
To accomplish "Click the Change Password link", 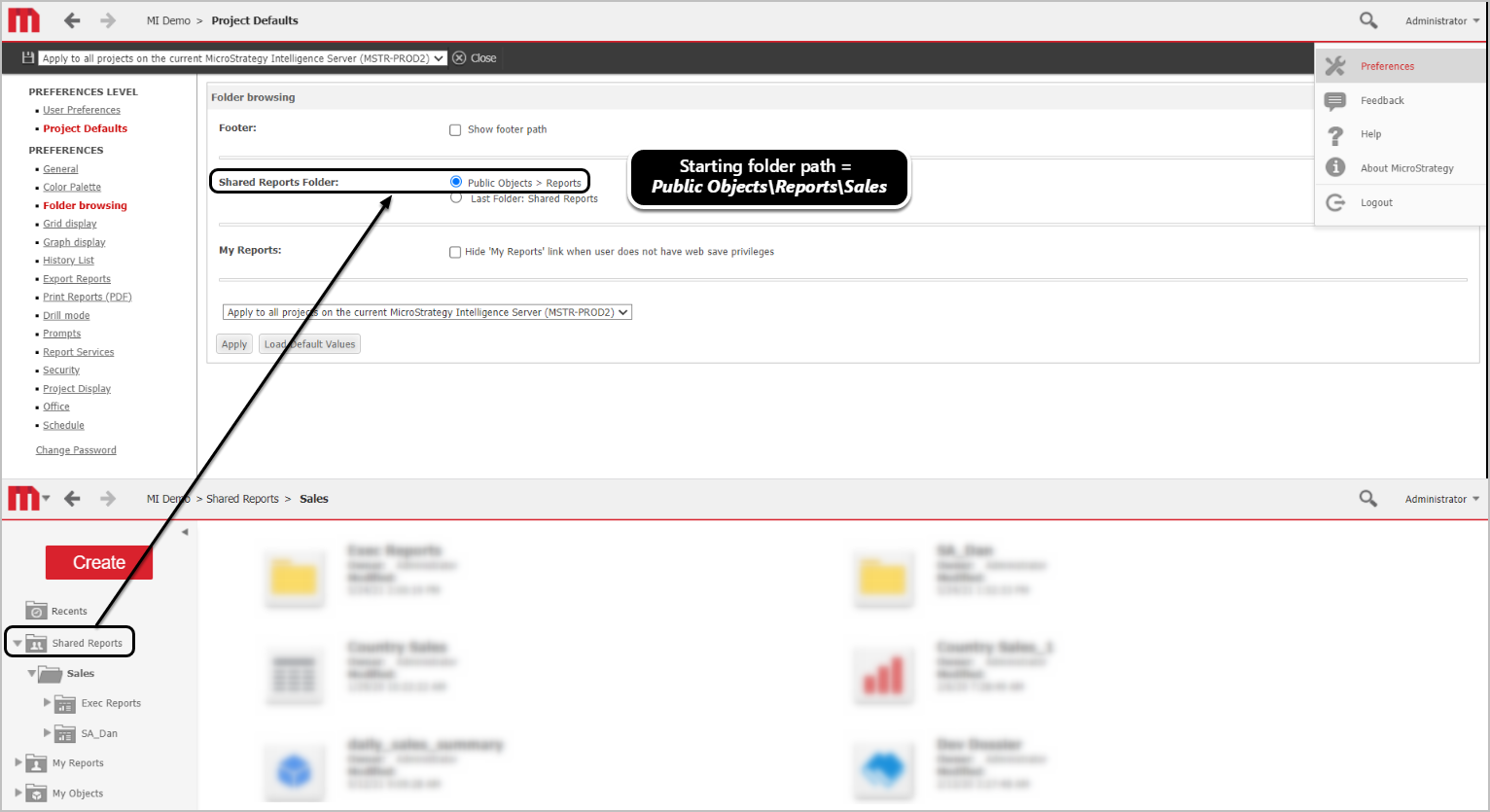I will coord(76,450).
